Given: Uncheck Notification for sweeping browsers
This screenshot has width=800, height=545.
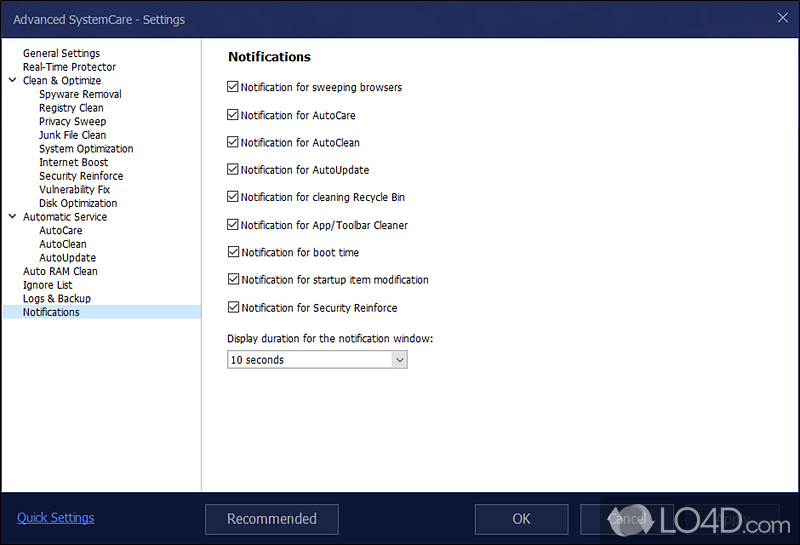Looking at the screenshot, I should pyautogui.click(x=233, y=87).
